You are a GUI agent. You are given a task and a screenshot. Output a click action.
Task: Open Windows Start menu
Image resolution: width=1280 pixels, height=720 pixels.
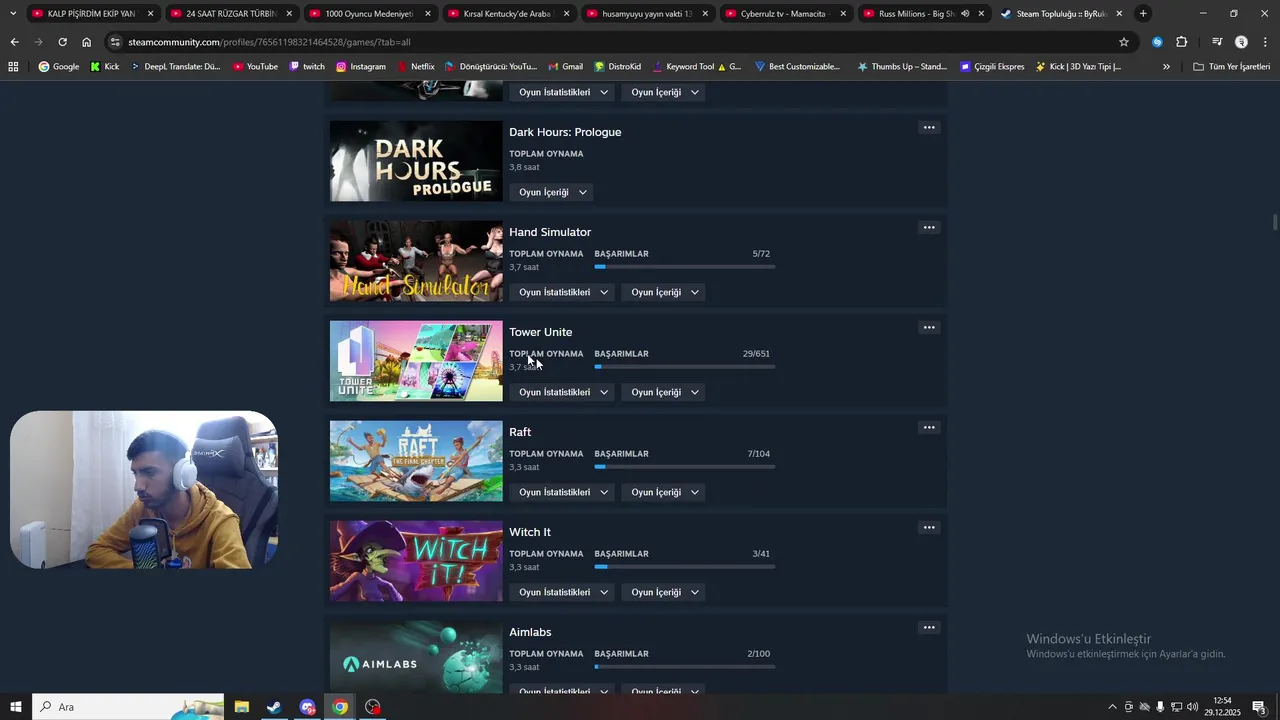point(15,707)
